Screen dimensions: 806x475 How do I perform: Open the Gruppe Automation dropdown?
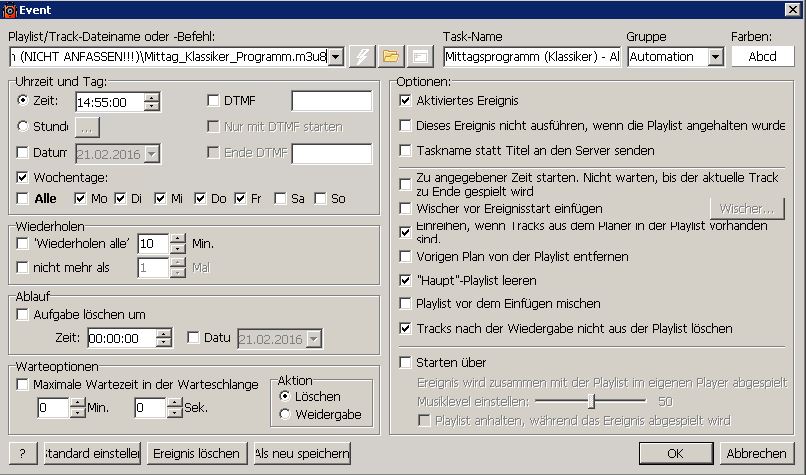point(714,57)
